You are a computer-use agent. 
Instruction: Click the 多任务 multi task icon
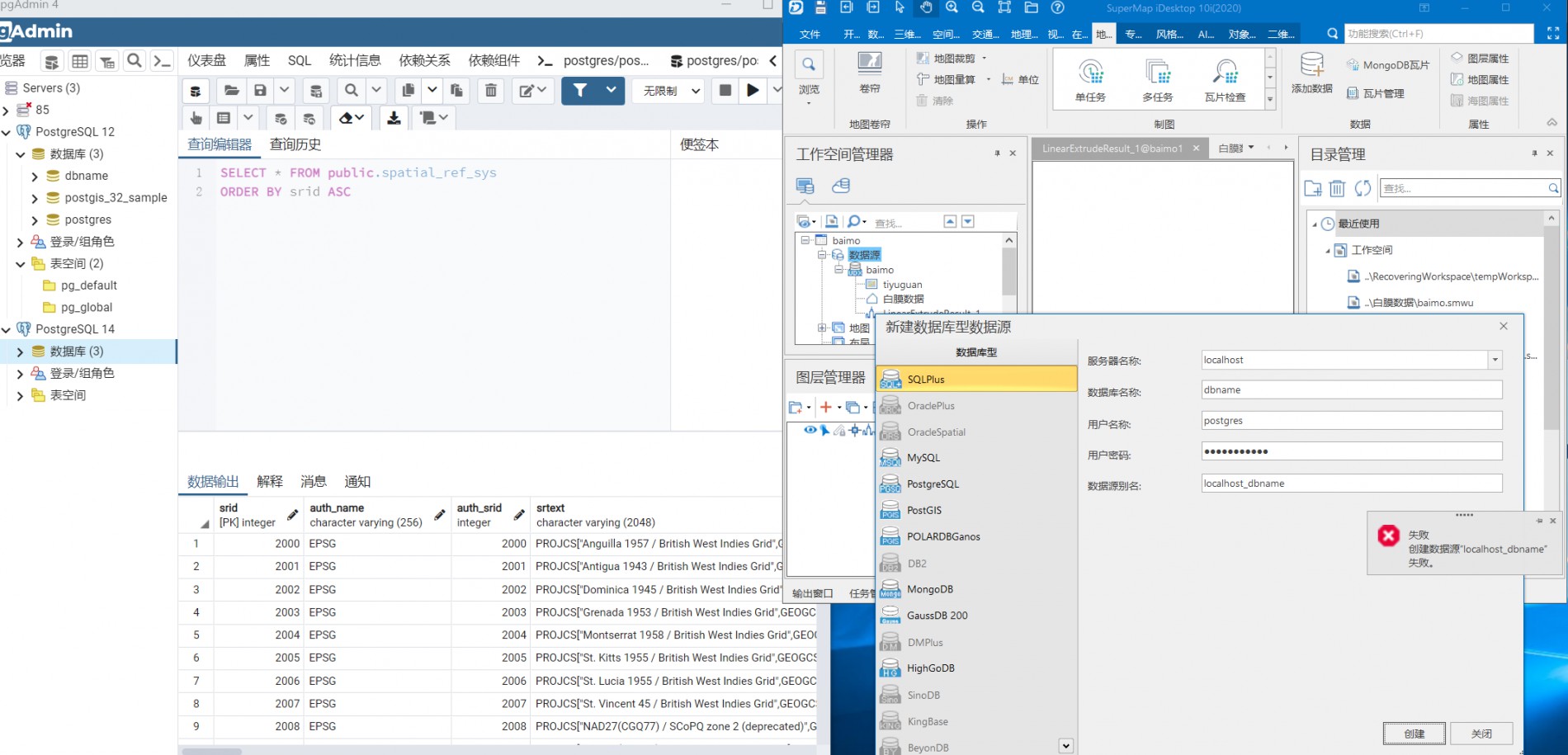1158,80
